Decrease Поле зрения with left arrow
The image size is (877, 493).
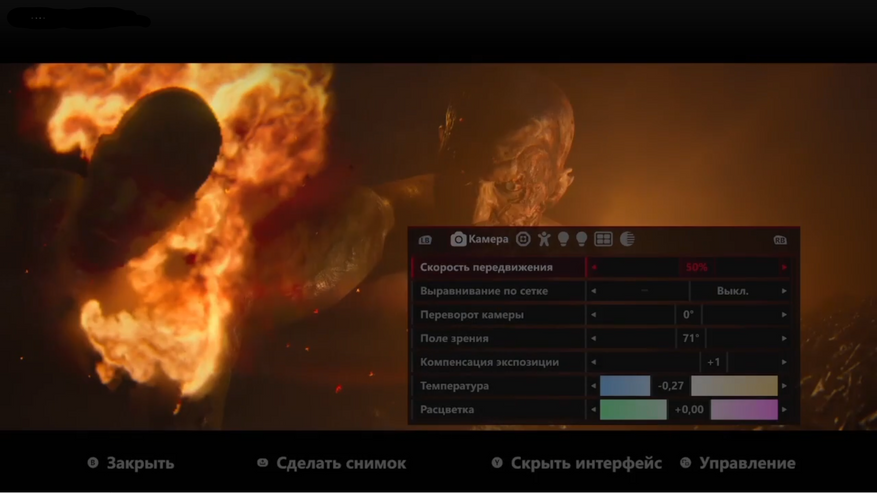[x=593, y=339]
